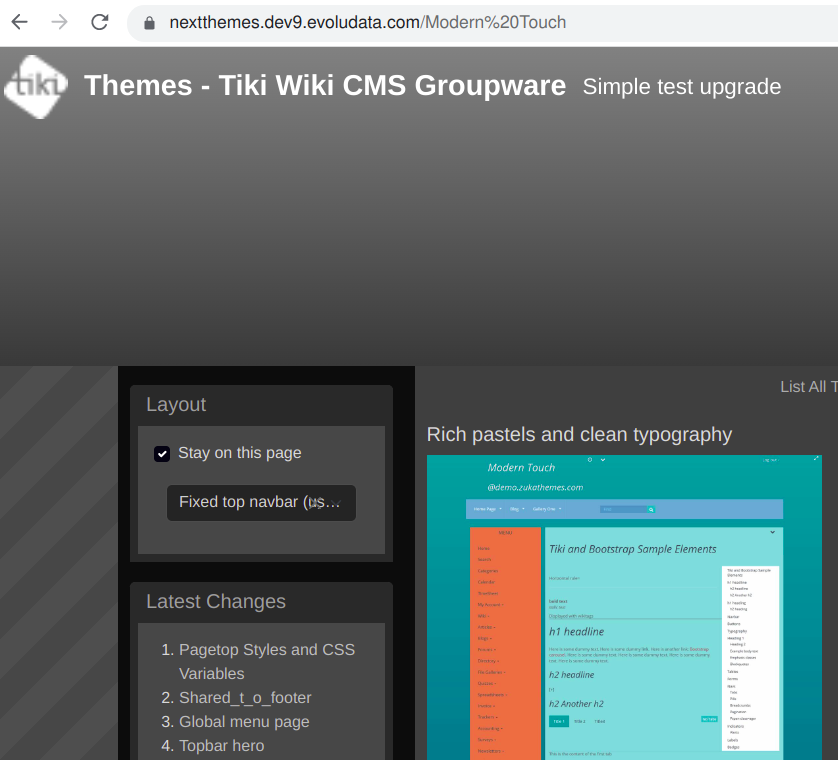
Task: Open the Global menu page link
Action: tap(244, 722)
